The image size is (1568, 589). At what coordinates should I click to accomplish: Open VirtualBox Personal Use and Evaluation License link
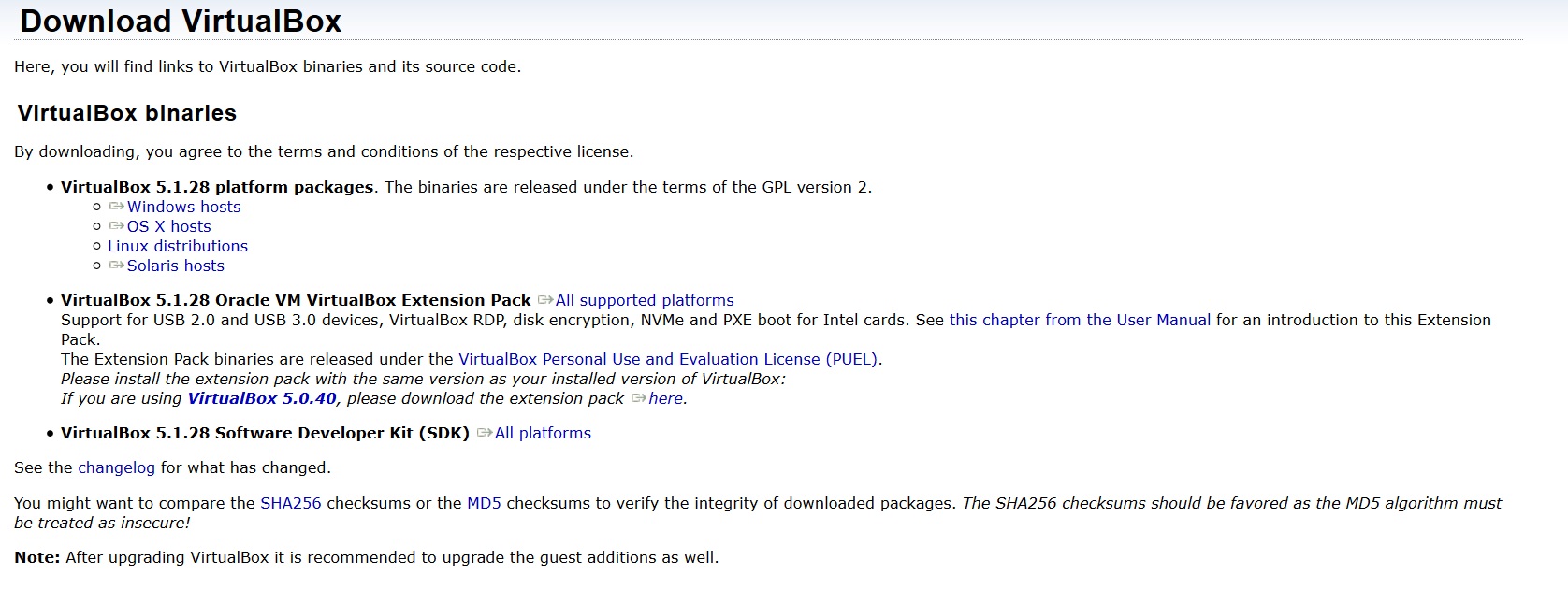(x=668, y=359)
